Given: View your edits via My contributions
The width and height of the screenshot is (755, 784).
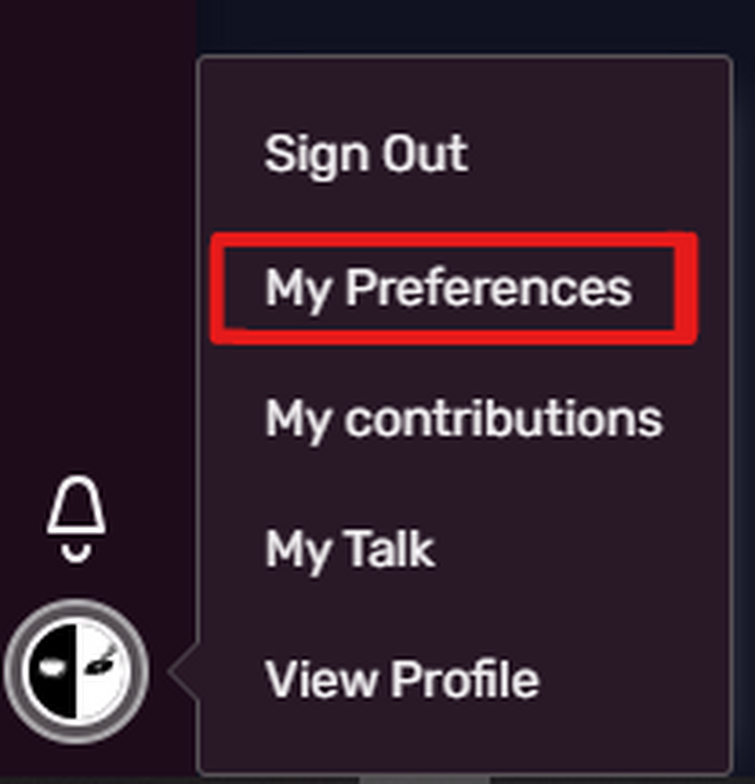Looking at the screenshot, I should click(464, 420).
